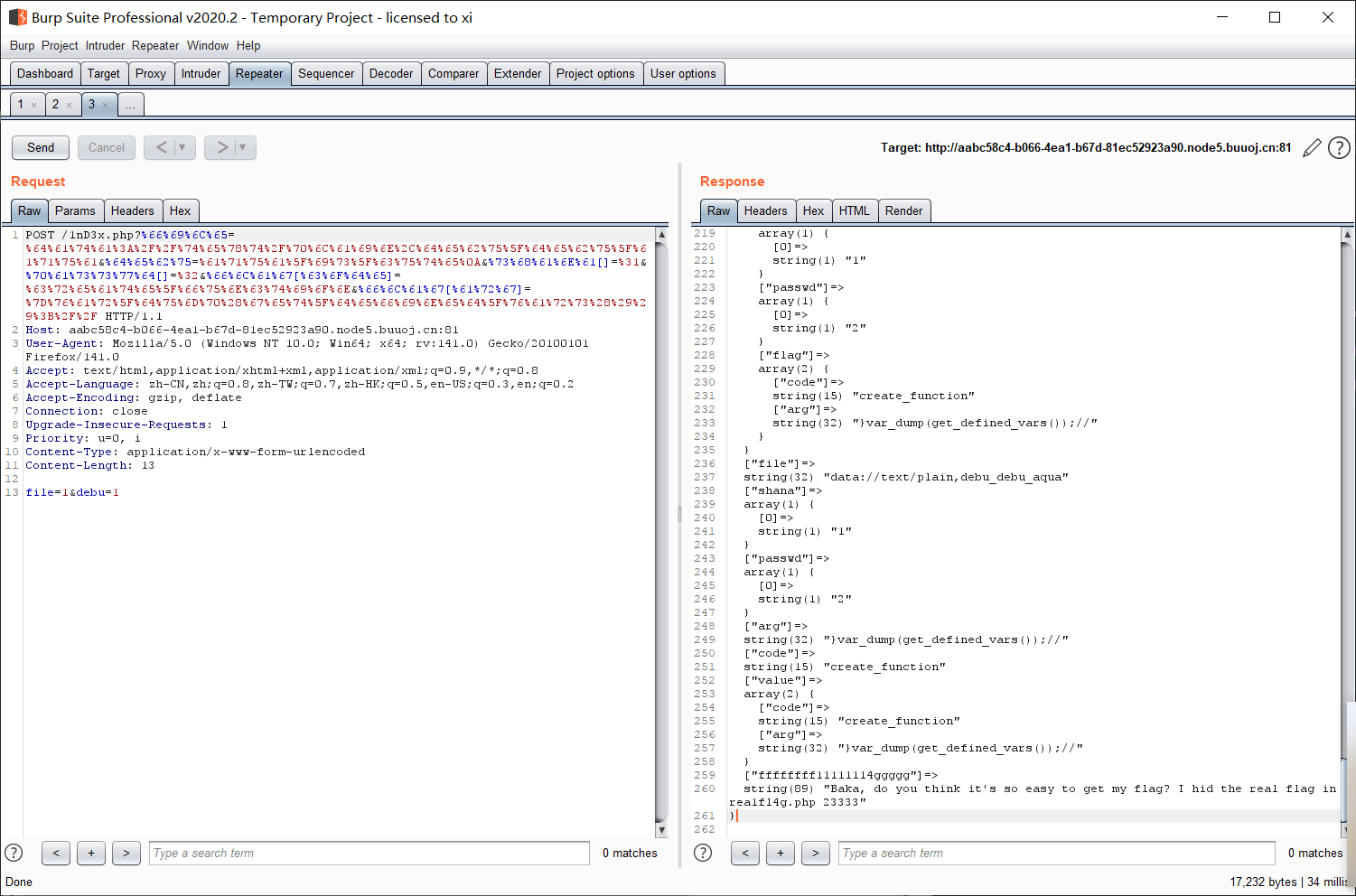Viewport: 1356px width, 896px height.
Task: Select Repeater request tab 1
Action: point(21,105)
